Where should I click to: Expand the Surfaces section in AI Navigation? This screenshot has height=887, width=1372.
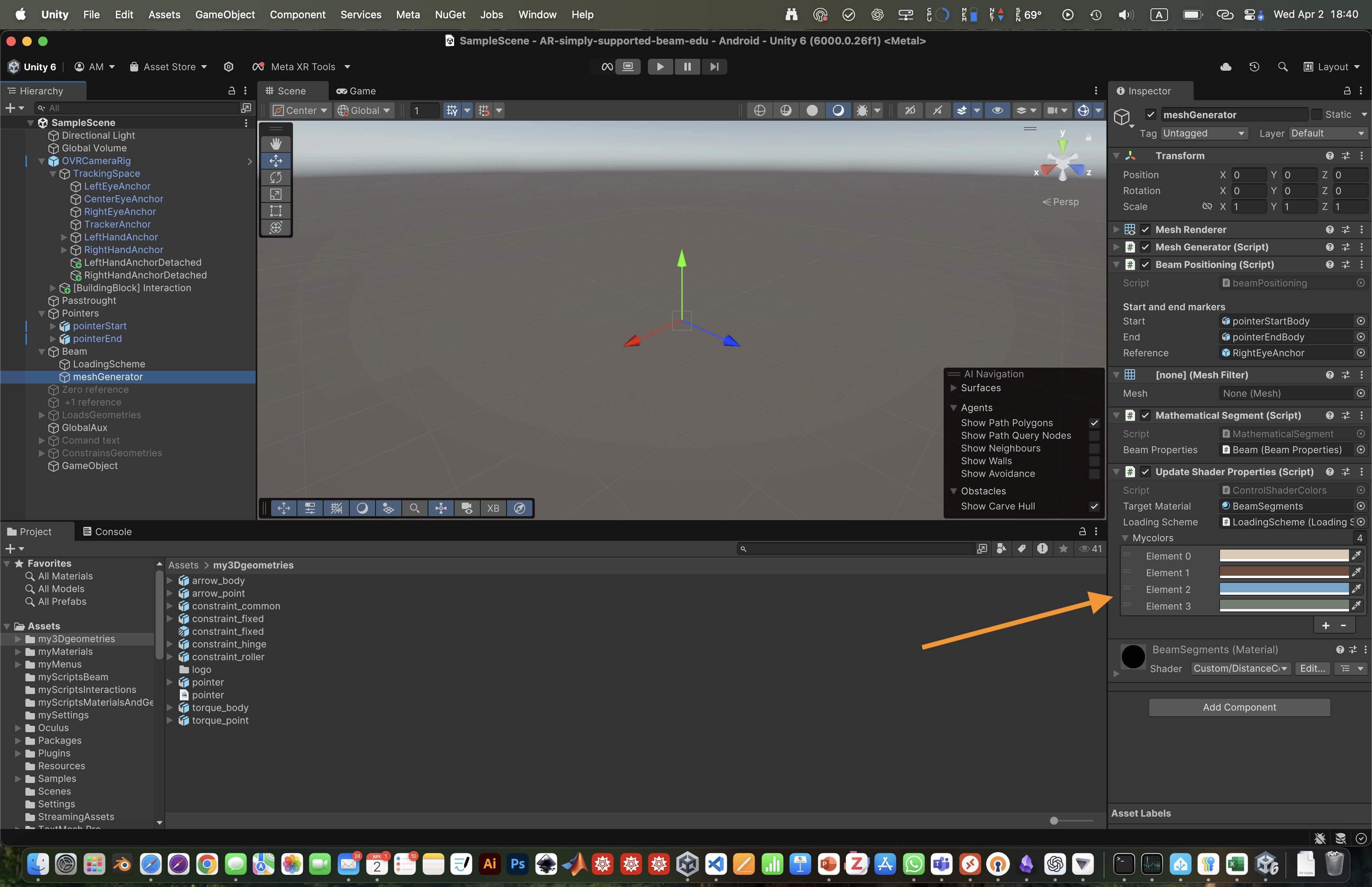[954, 388]
